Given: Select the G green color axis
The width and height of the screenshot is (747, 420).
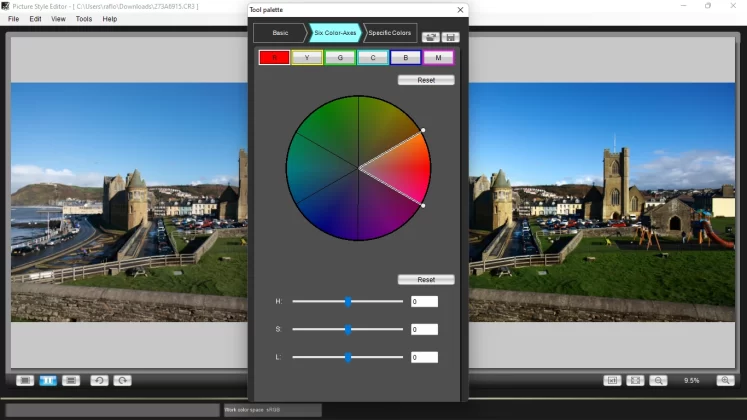Looking at the screenshot, I should (x=340, y=58).
